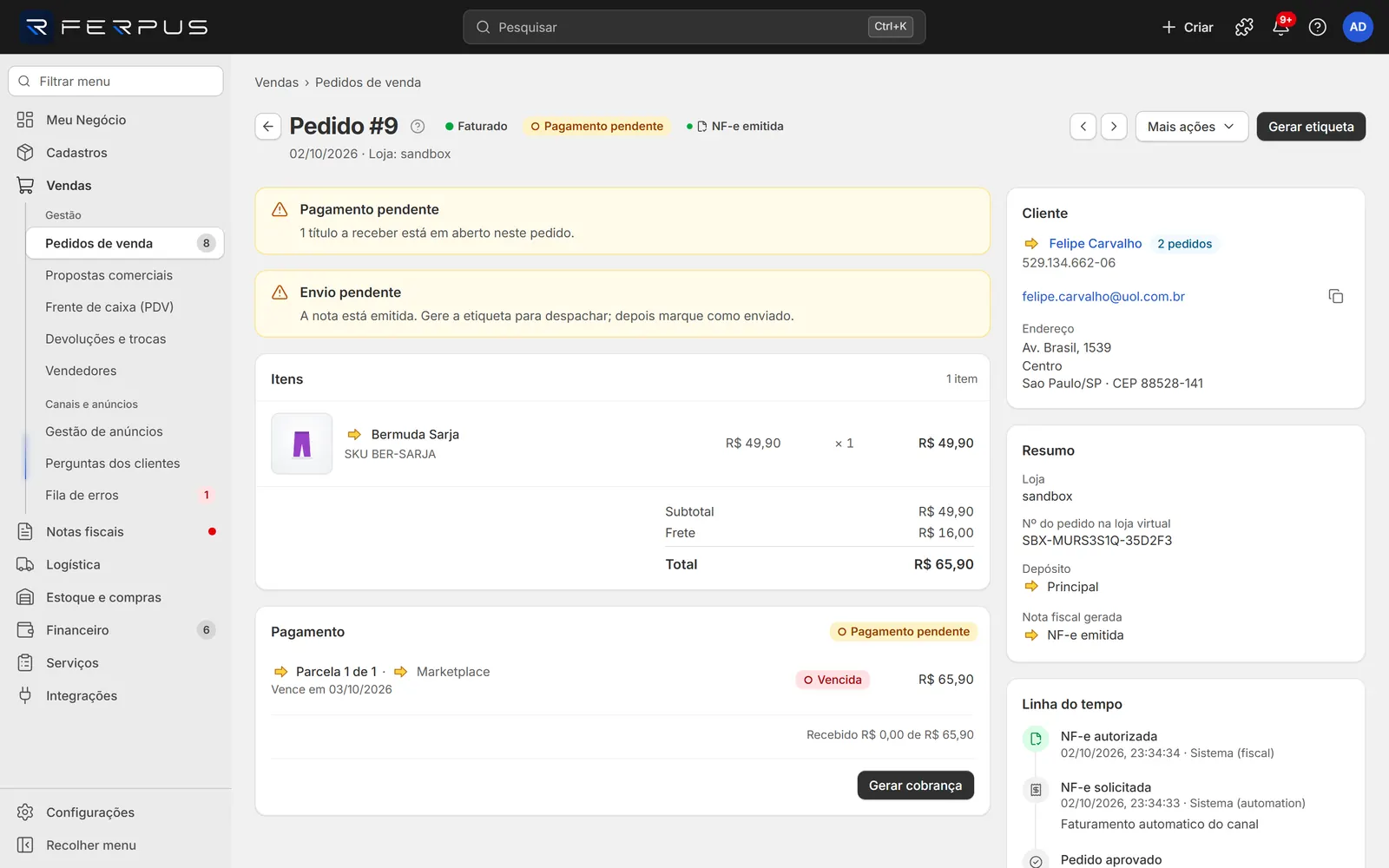Expand the Notas fiscais section
Viewport: 1389px width, 868px height.
[116, 532]
